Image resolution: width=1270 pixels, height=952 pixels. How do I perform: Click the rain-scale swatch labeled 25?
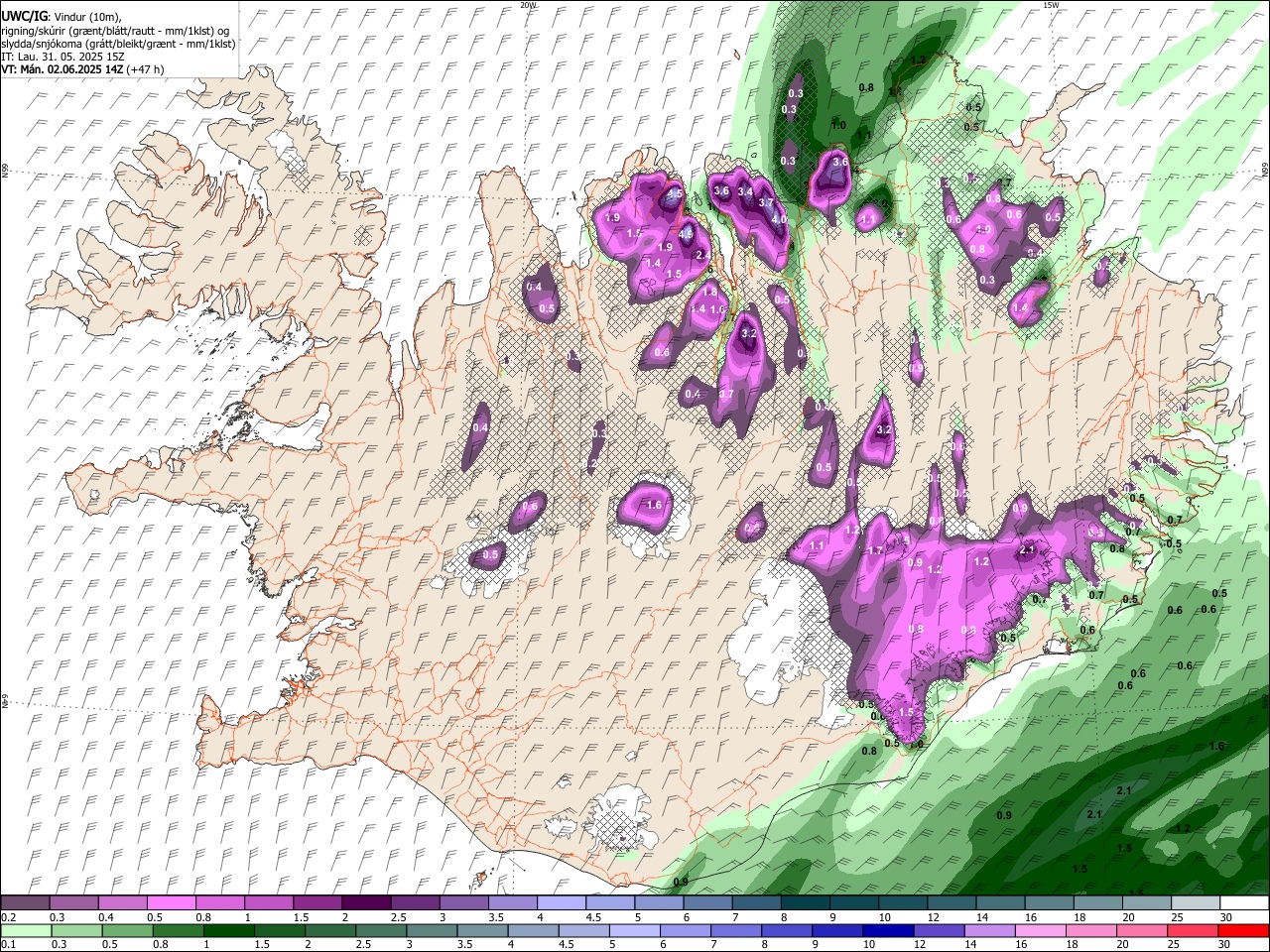(x=1193, y=931)
